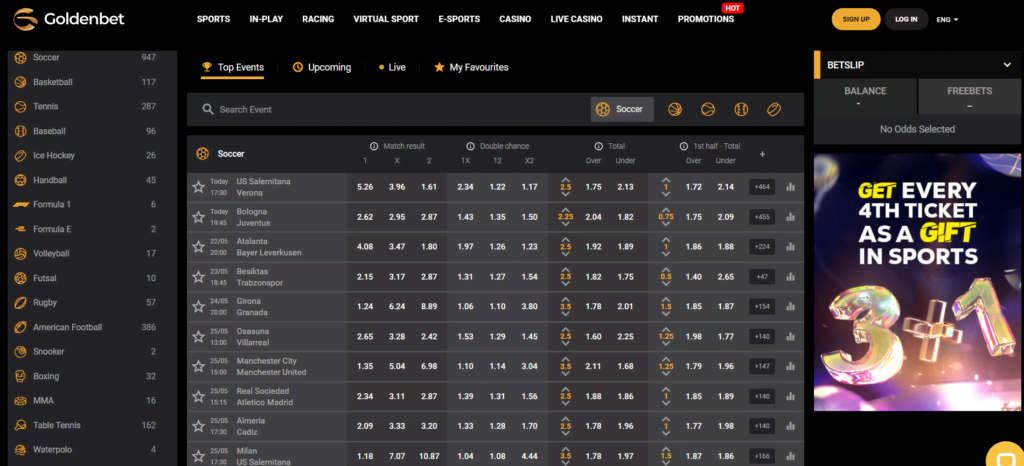Open the ENG language dropdown
The image size is (1024, 466).
[x=947, y=20]
